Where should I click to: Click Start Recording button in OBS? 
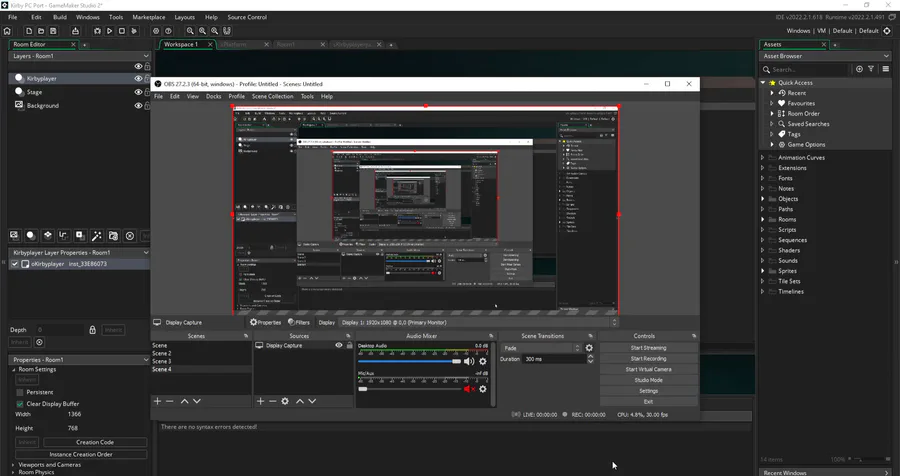coord(649,358)
